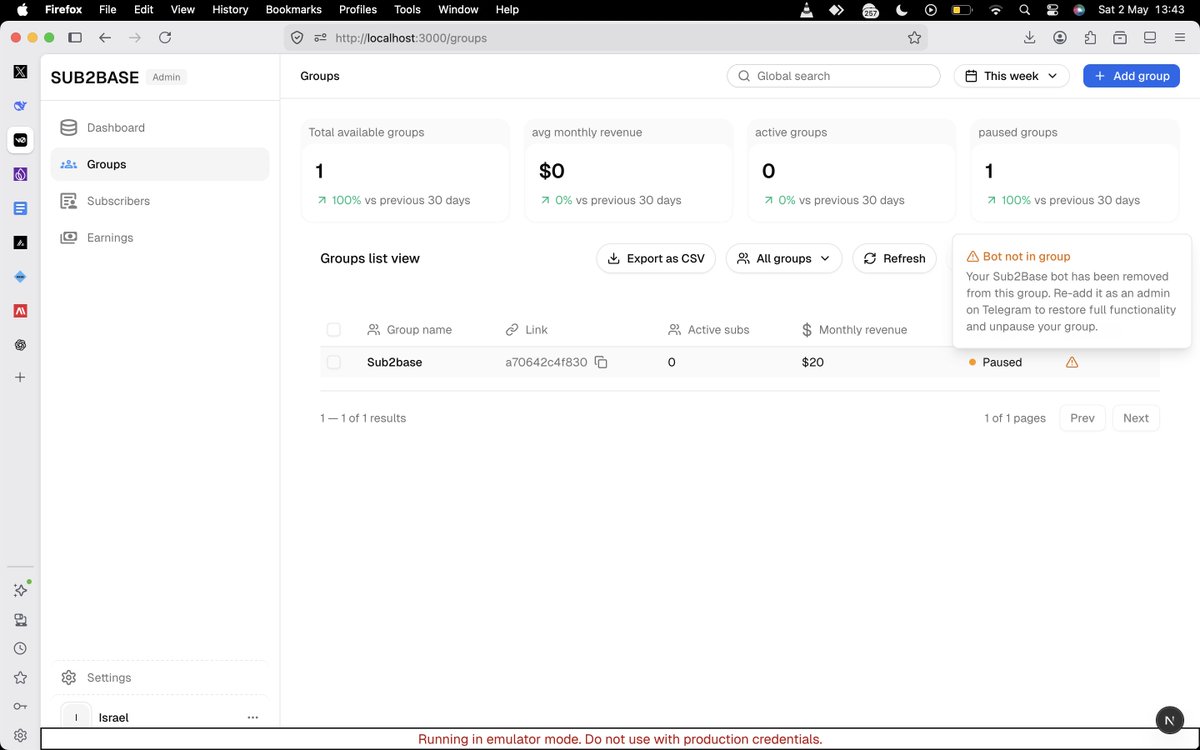Click the Prev pagination button
Screen dimensions: 1200x750
[1082, 418]
